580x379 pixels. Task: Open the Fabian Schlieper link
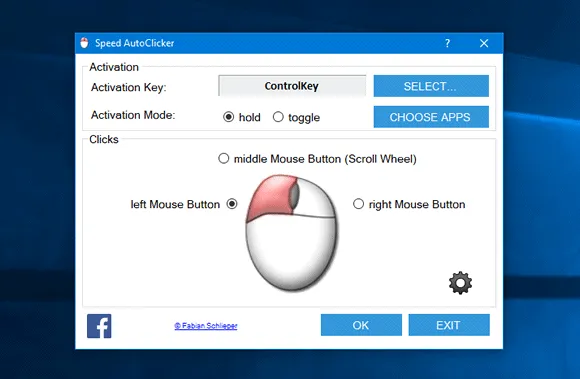click(206, 326)
